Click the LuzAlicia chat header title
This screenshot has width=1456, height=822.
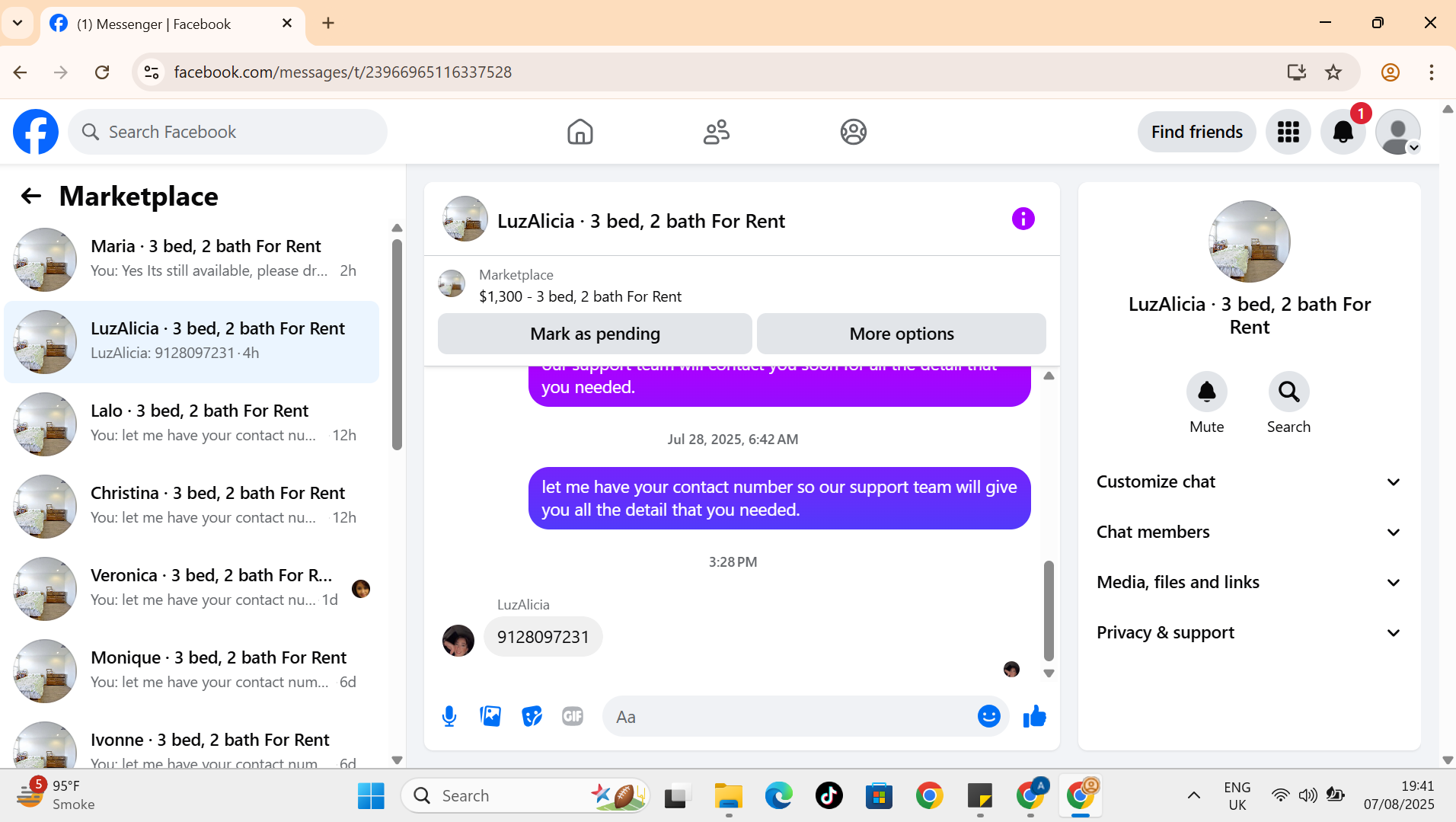tap(640, 221)
